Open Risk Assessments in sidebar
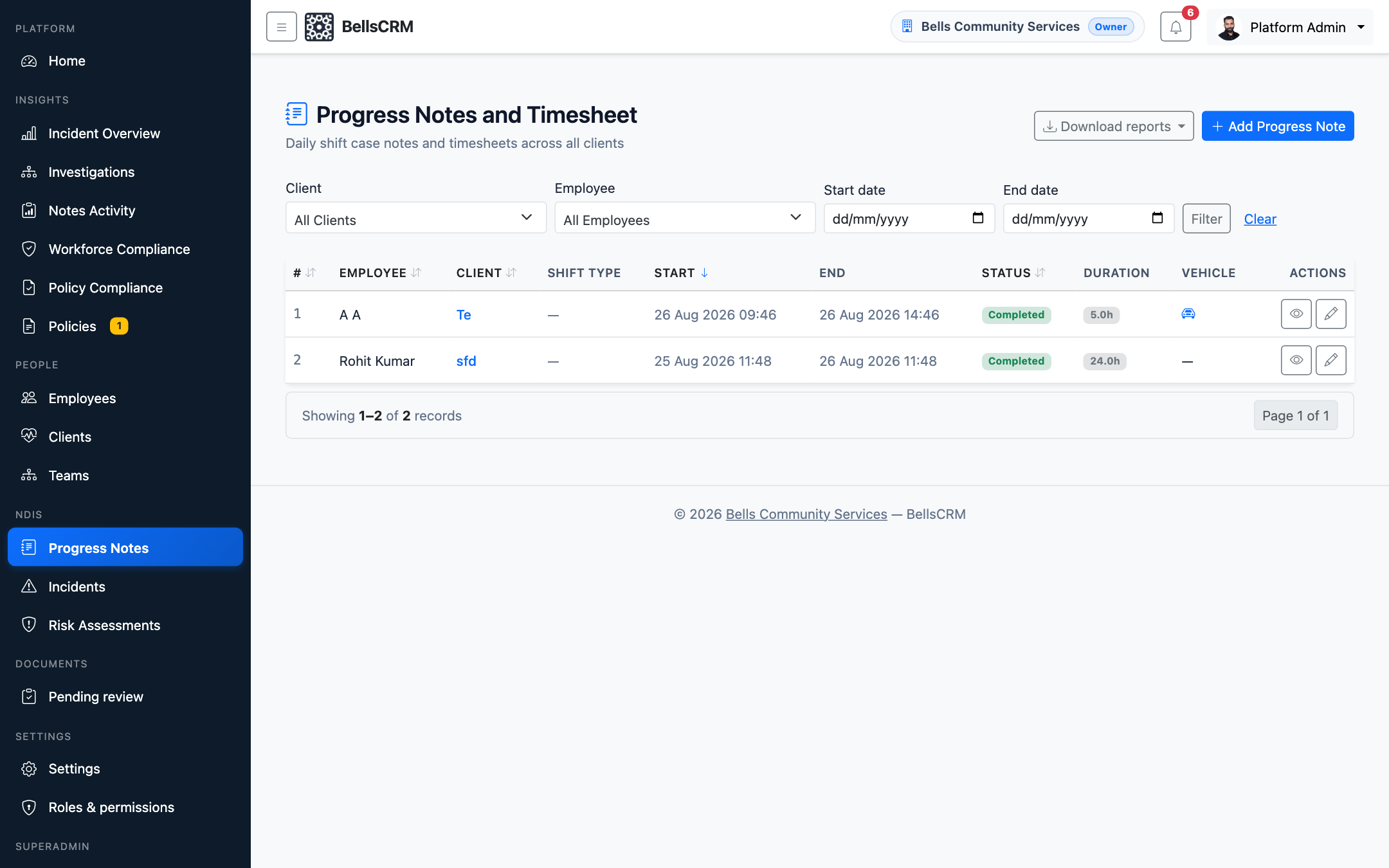 [x=125, y=626]
